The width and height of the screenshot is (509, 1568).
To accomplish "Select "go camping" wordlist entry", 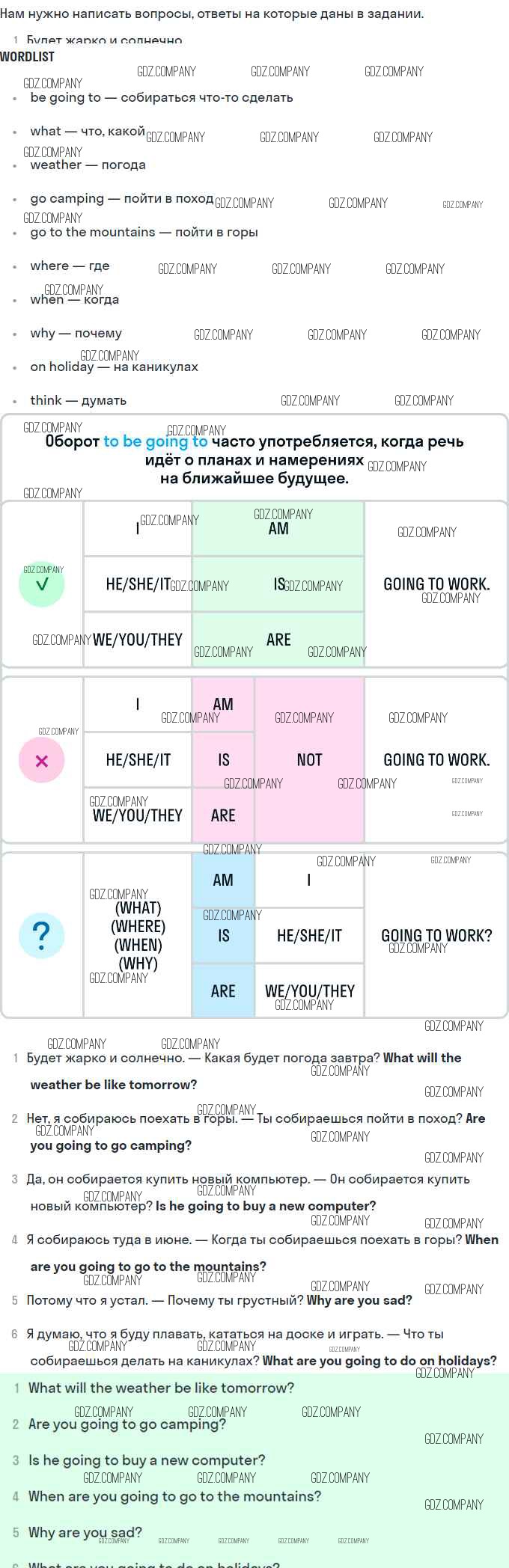I will (x=122, y=198).
